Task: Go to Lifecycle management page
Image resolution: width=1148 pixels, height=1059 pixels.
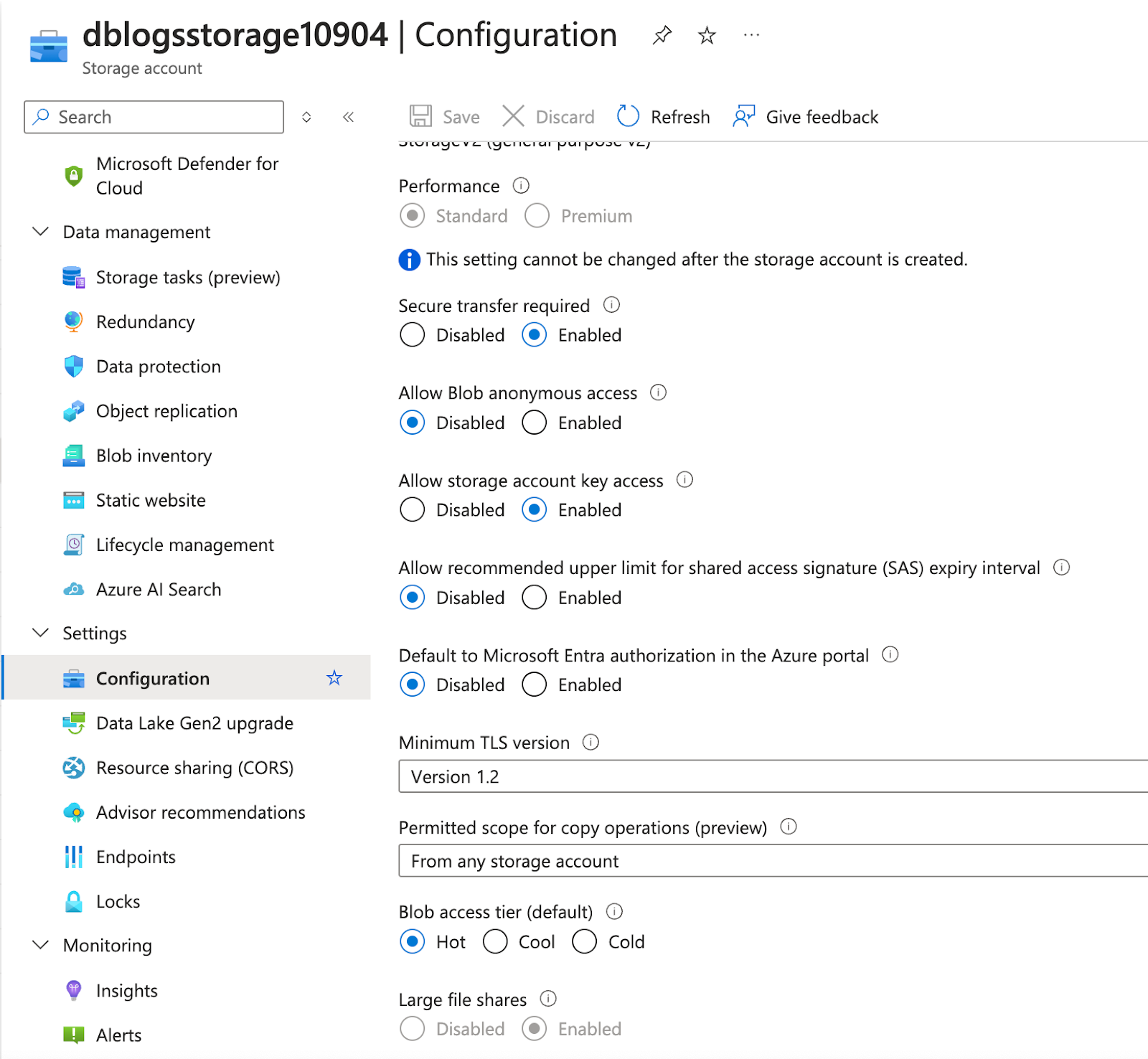Action: click(x=184, y=545)
